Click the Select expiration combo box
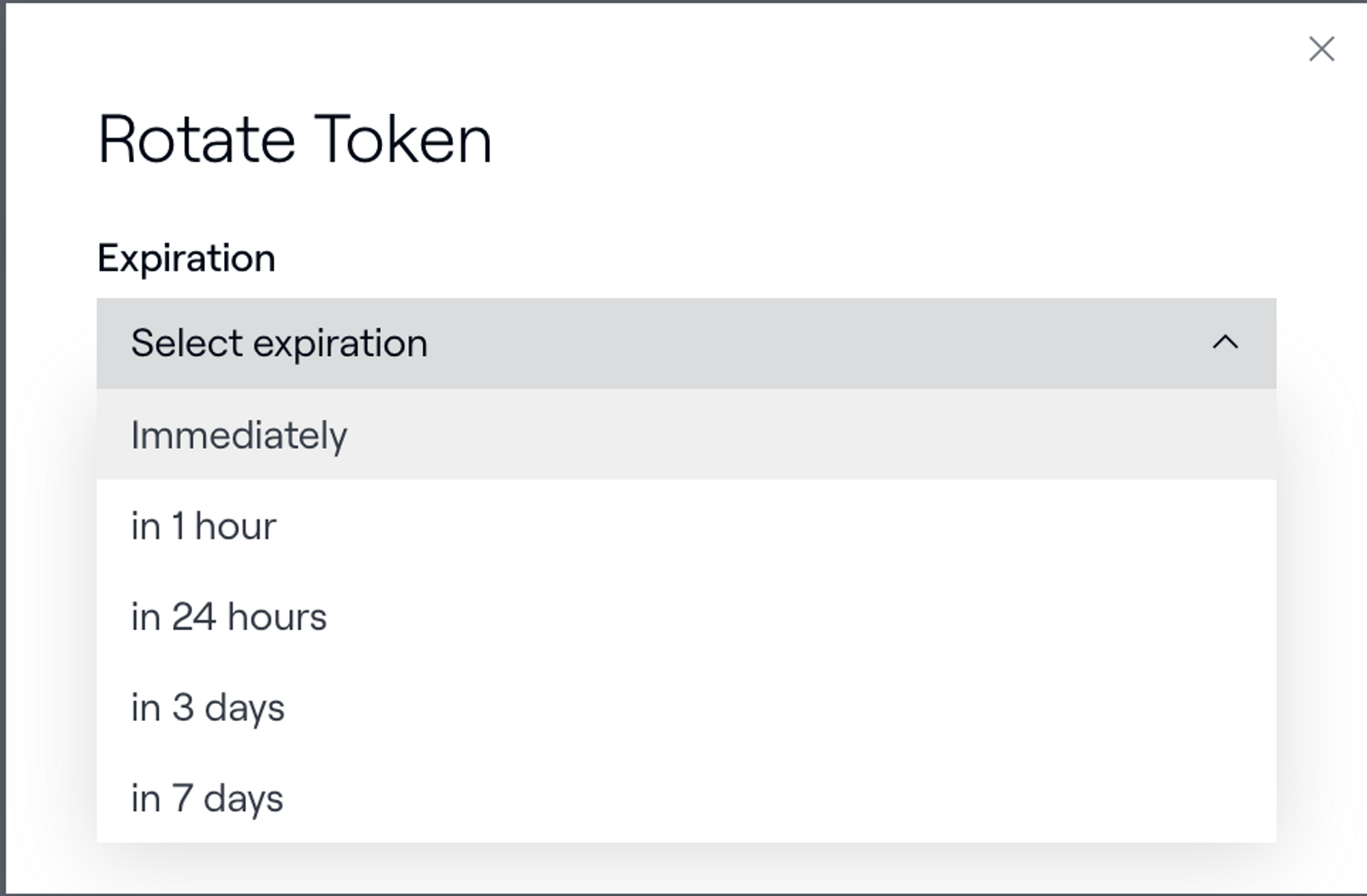The image size is (1367, 896). point(686,343)
